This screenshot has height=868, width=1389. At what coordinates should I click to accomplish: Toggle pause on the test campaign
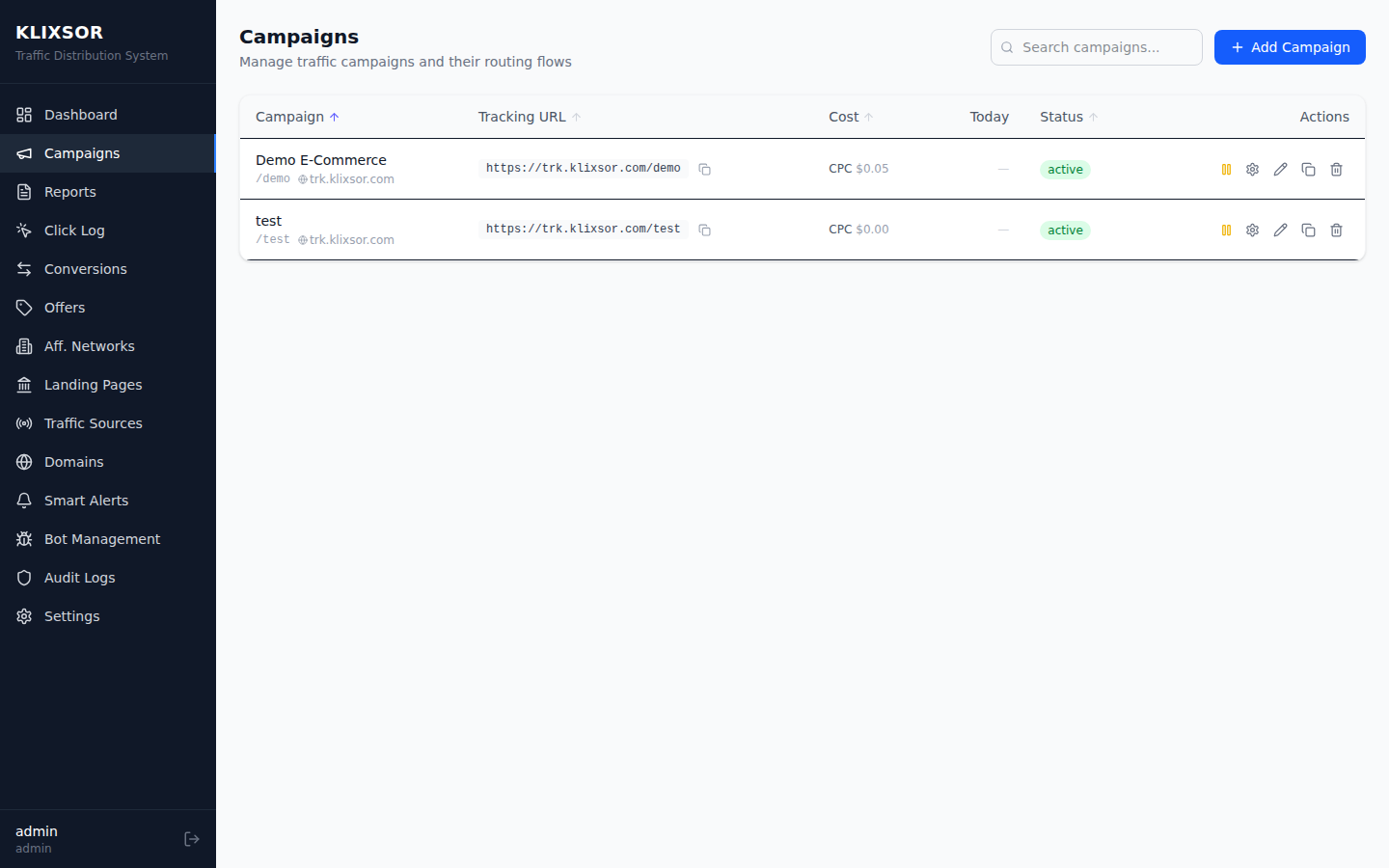(1226, 230)
